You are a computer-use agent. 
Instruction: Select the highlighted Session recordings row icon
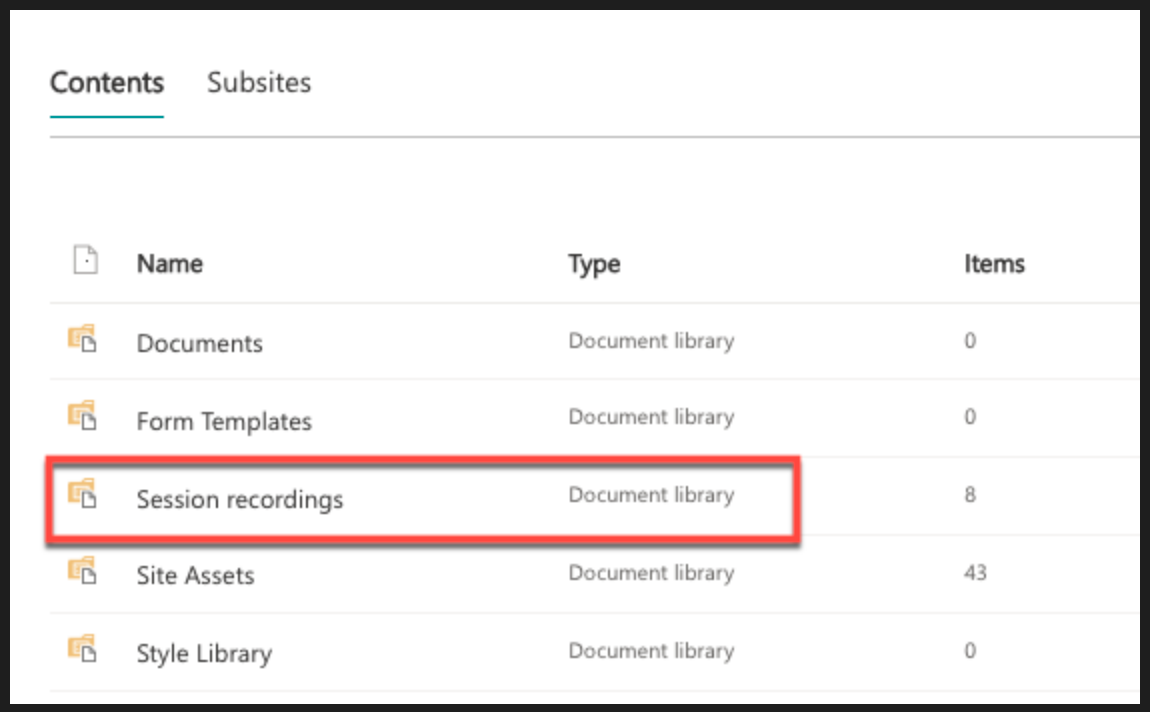[85, 495]
